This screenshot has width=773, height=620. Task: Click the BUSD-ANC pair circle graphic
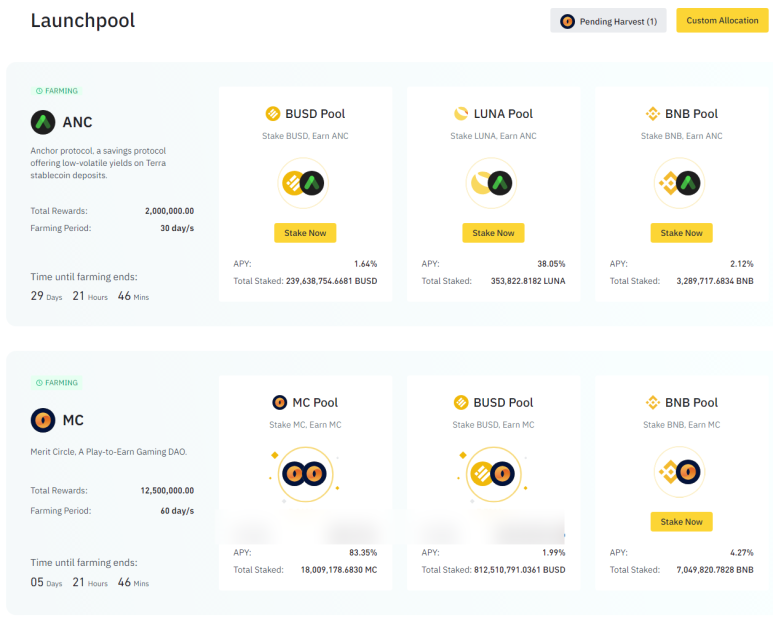(303, 183)
